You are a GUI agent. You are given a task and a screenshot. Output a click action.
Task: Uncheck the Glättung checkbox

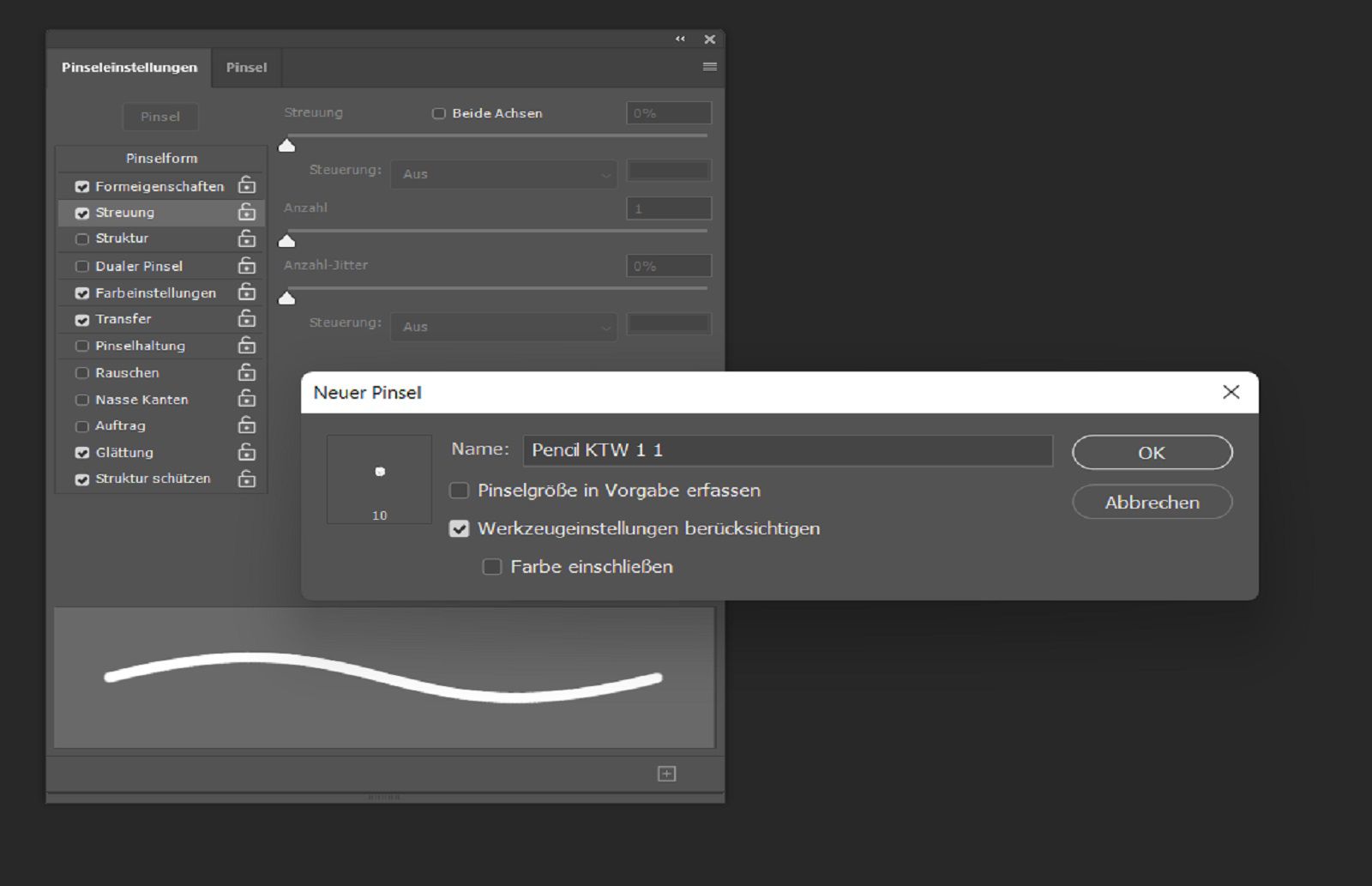[x=82, y=453]
